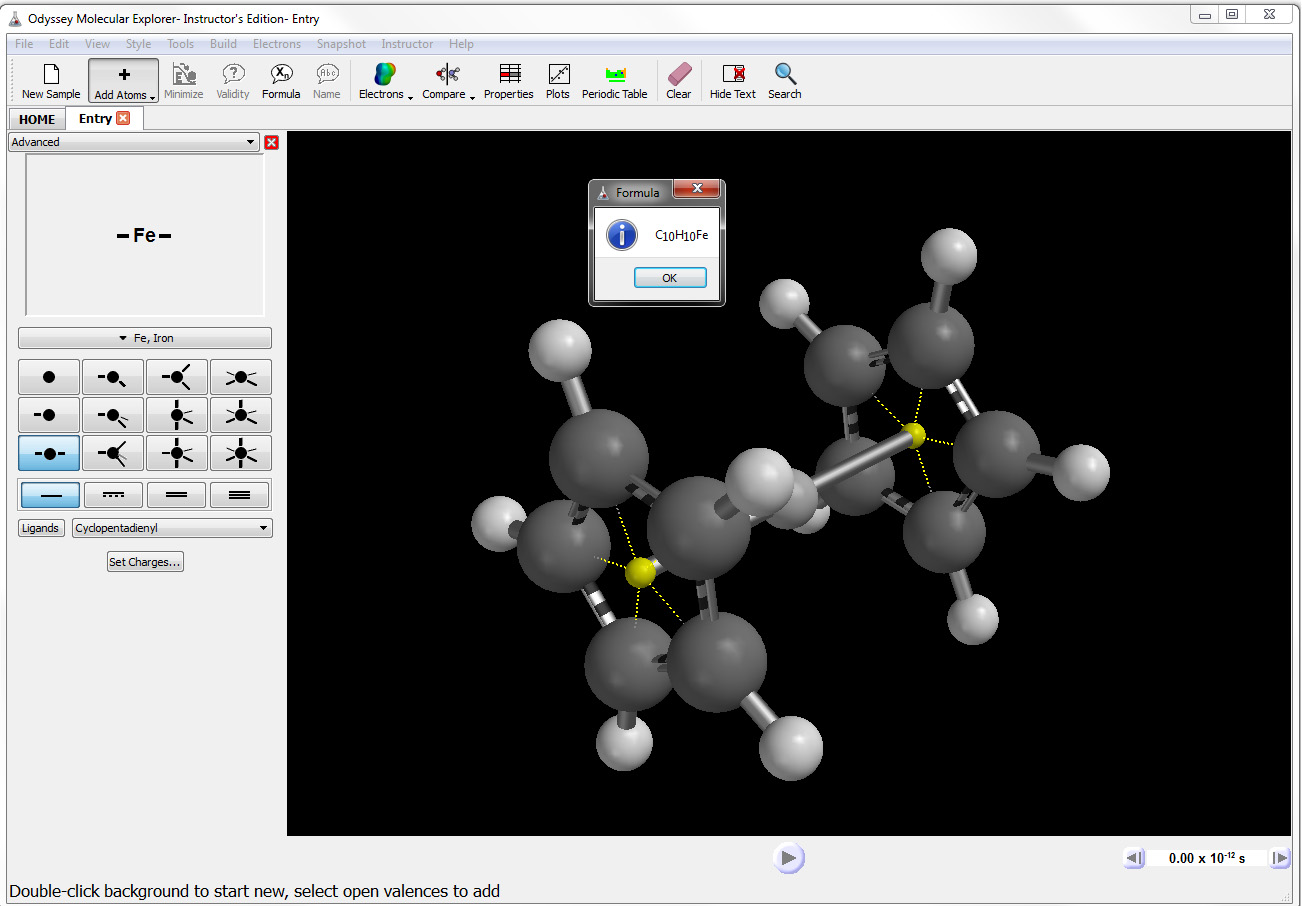Open the Cyclopentadienyl ligand dropdown
This screenshot has height=906, width=1302.
(172, 528)
